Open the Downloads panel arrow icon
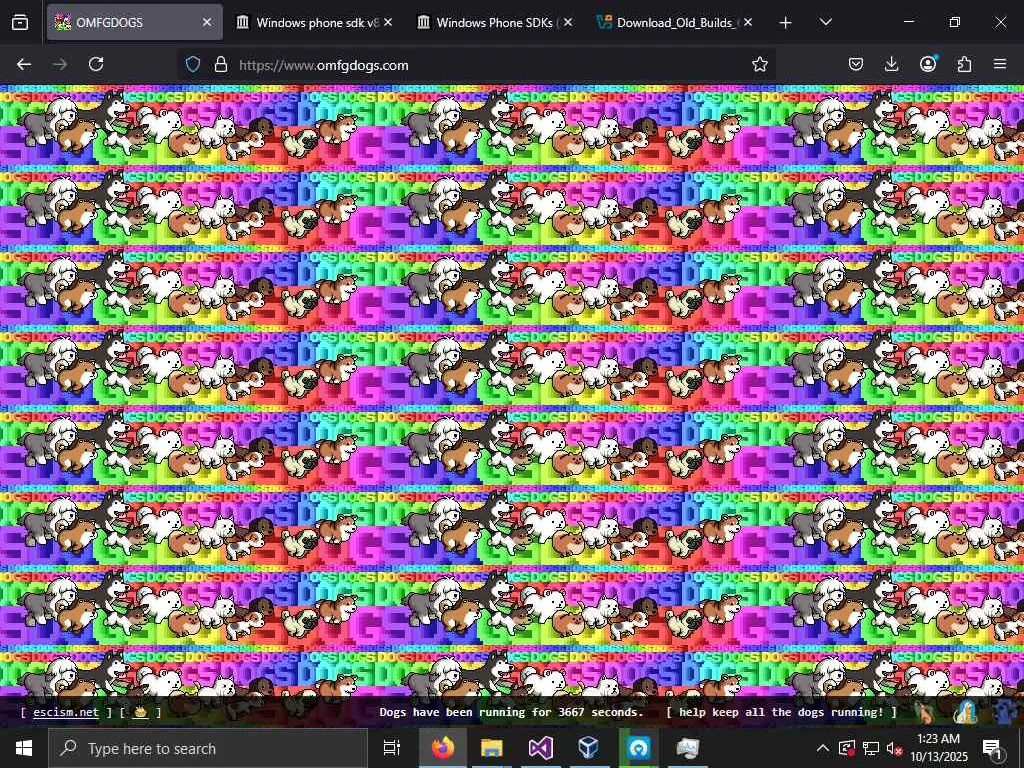Screen dimensions: 1024x768 point(891,64)
